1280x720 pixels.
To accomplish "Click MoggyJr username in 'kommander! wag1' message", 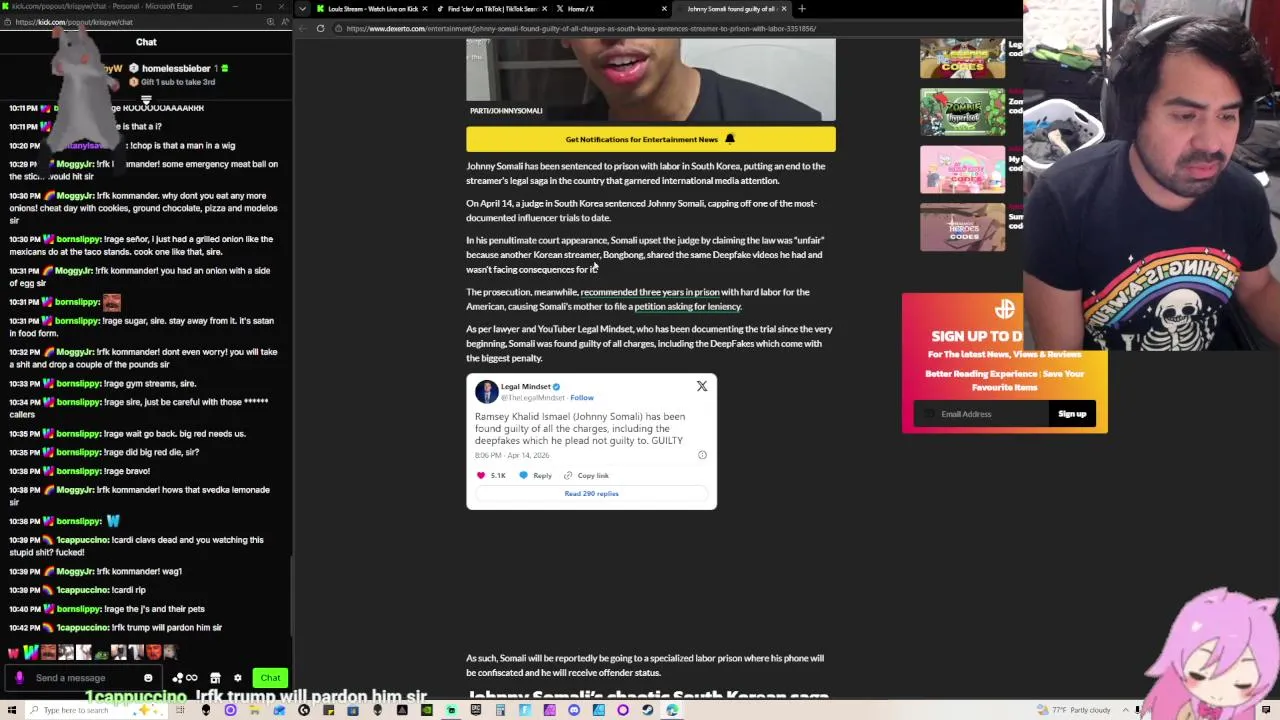I will (x=74, y=572).
